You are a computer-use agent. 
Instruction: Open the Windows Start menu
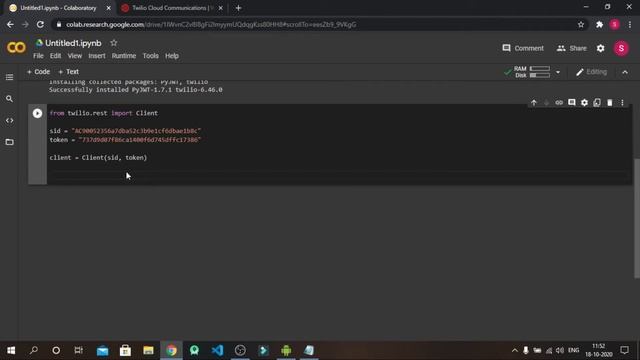[11, 350]
